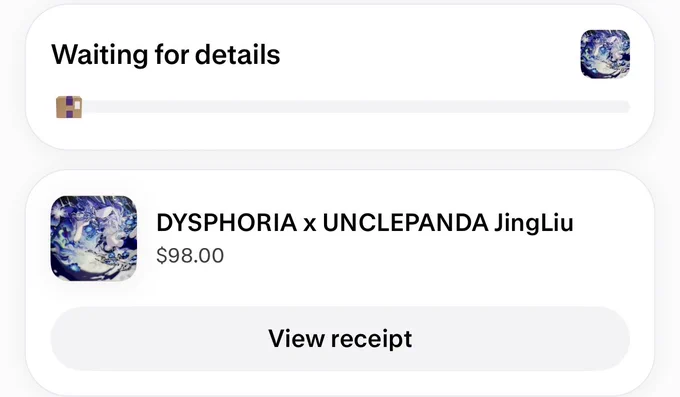
Task: Click the $98.00 price text
Action: pos(190,256)
